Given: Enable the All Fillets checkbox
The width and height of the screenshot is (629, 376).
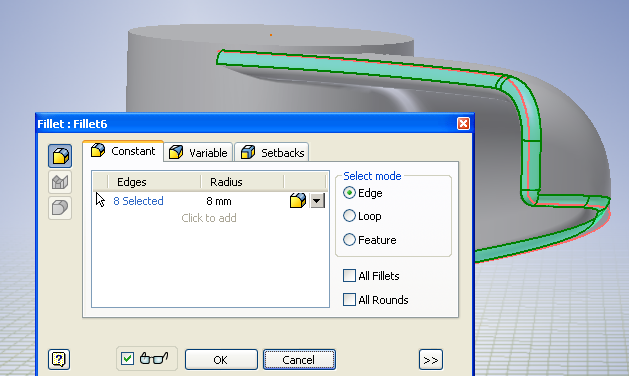Looking at the screenshot, I should pyautogui.click(x=349, y=276).
